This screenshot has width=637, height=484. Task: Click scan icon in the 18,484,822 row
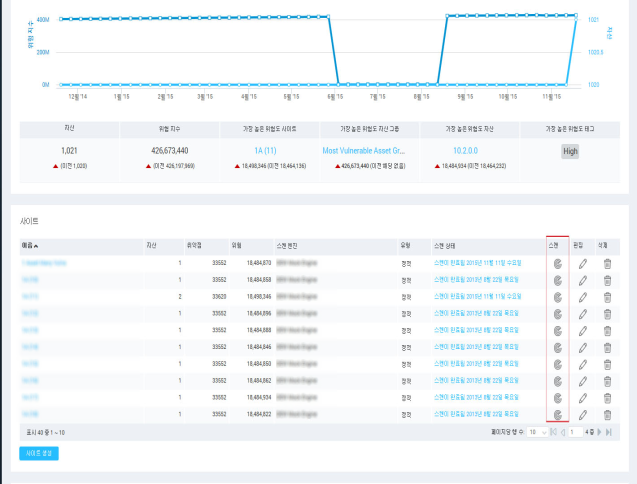coord(558,414)
